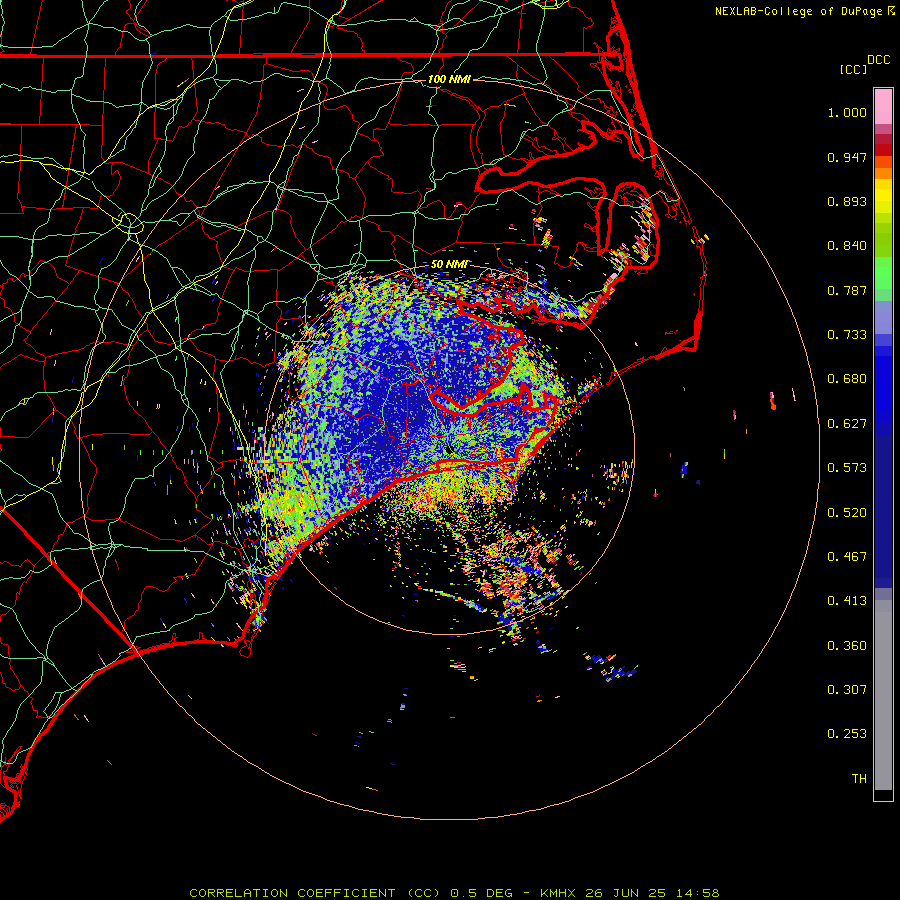
Task: Click the [CC] units label above the legend
Action: [x=853, y=69]
